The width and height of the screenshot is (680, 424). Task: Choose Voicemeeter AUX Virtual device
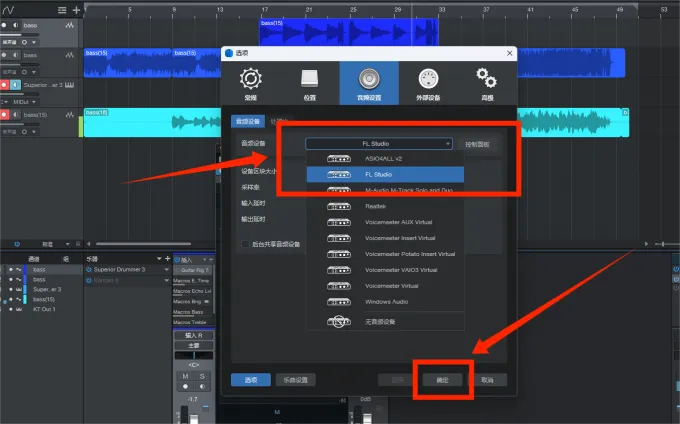[x=385, y=222]
